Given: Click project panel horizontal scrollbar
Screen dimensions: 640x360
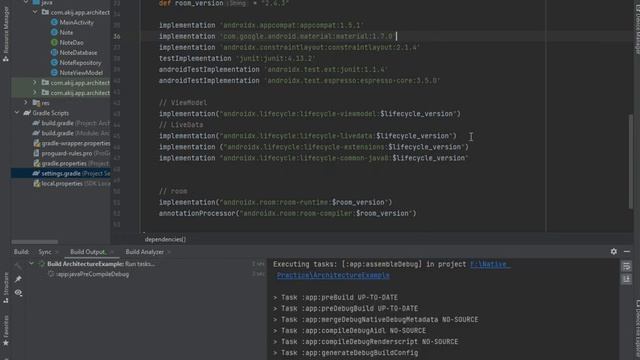Looking at the screenshot, I should pyautogui.click(x=35, y=242).
